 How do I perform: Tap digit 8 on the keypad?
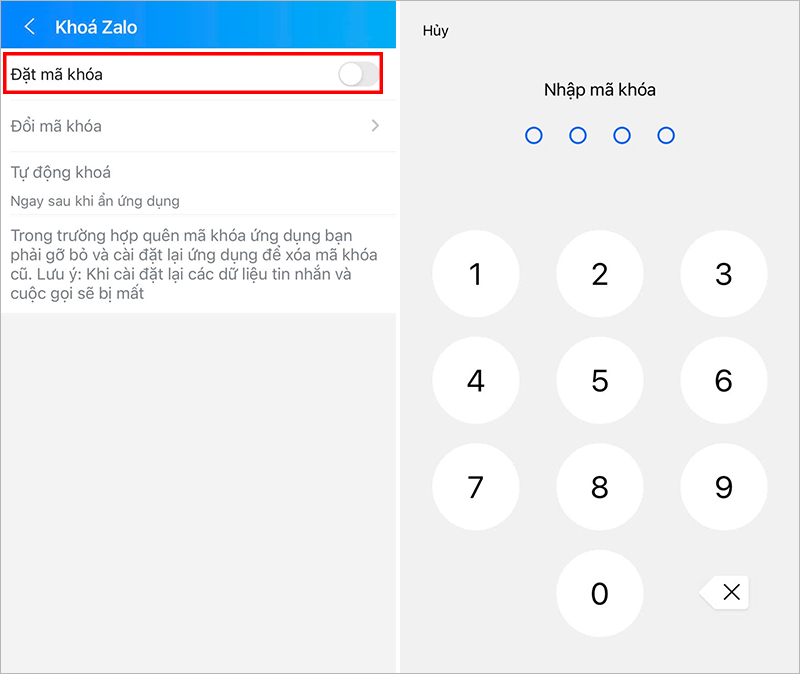point(599,487)
